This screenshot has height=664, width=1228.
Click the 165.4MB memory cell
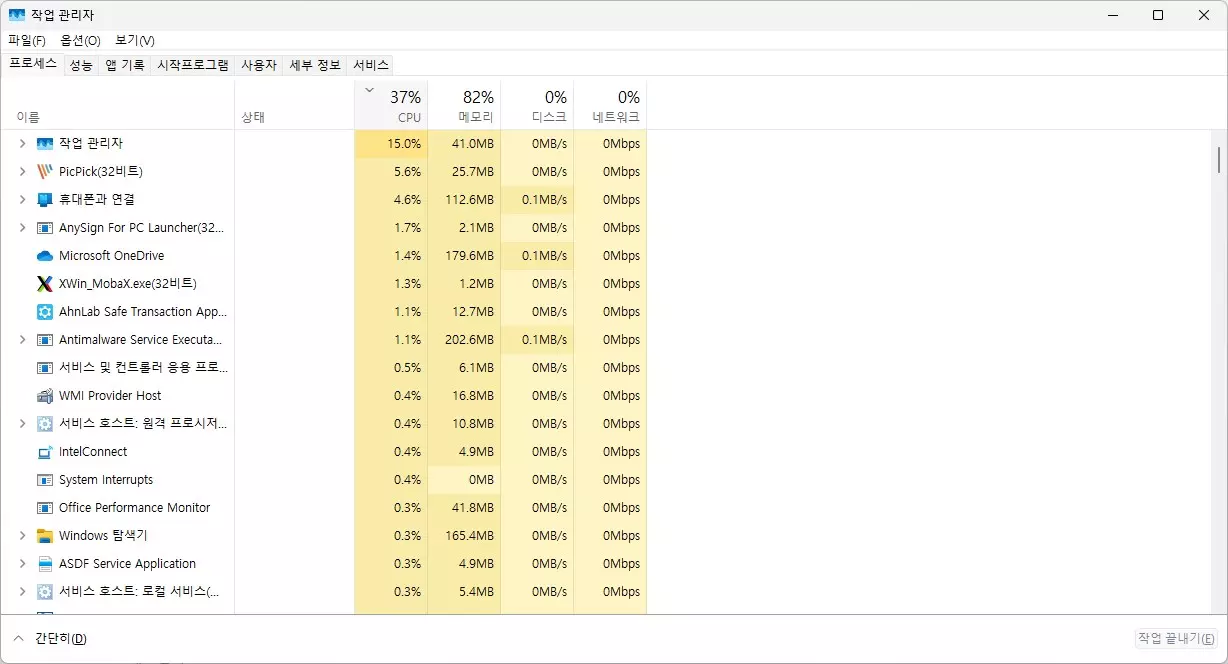pyautogui.click(x=464, y=536)
